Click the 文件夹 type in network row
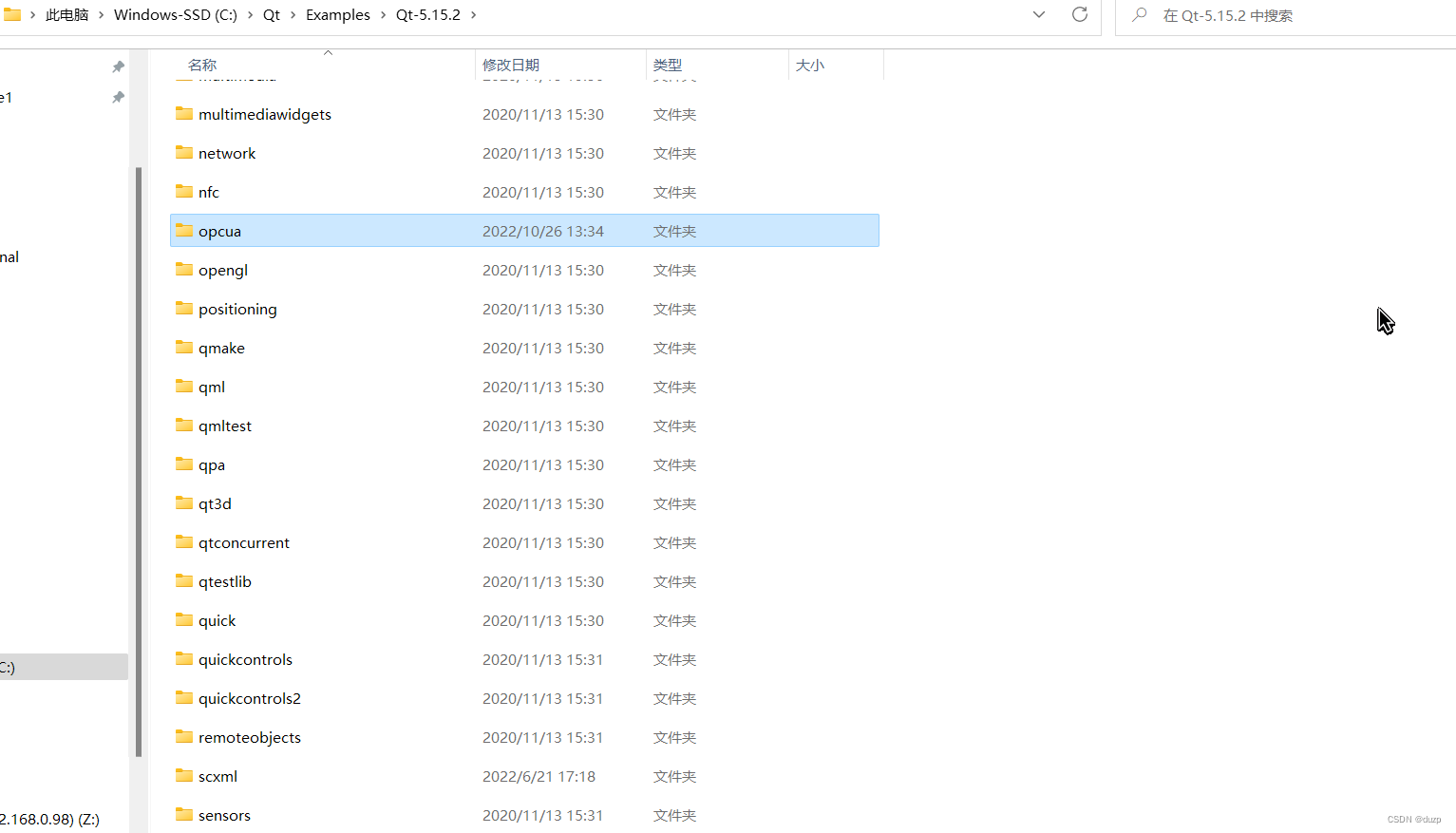The image size is (1456, 833). click(x=675, y=153)
